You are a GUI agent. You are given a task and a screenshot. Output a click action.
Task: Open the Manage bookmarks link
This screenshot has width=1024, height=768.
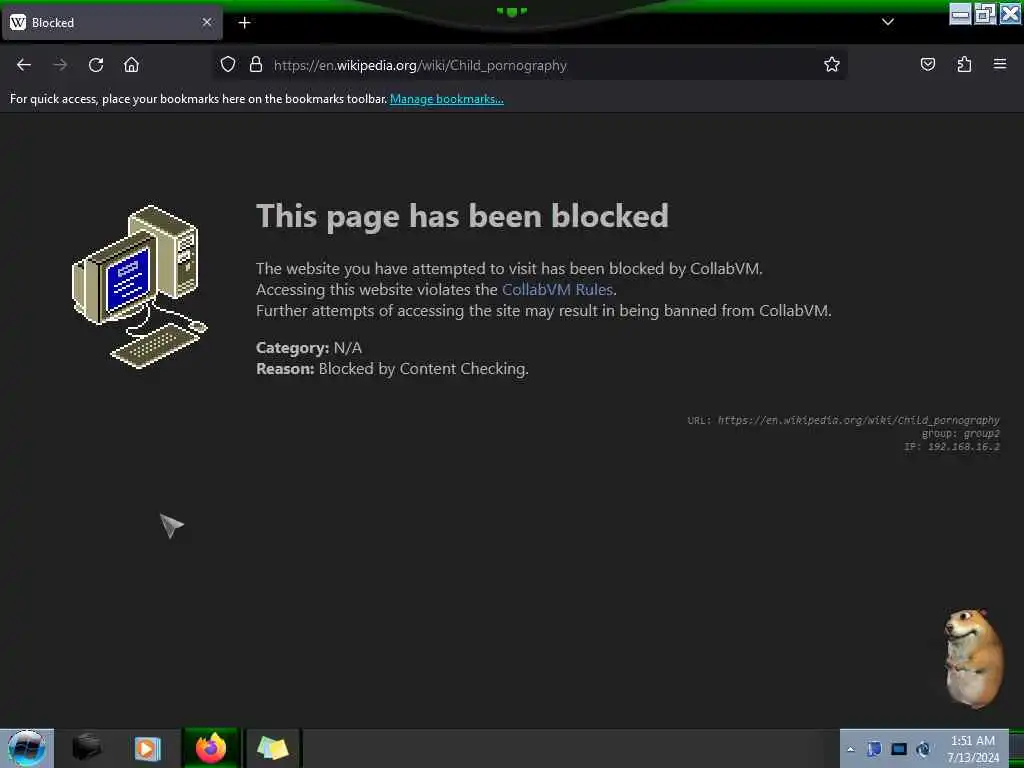point(447,99)
